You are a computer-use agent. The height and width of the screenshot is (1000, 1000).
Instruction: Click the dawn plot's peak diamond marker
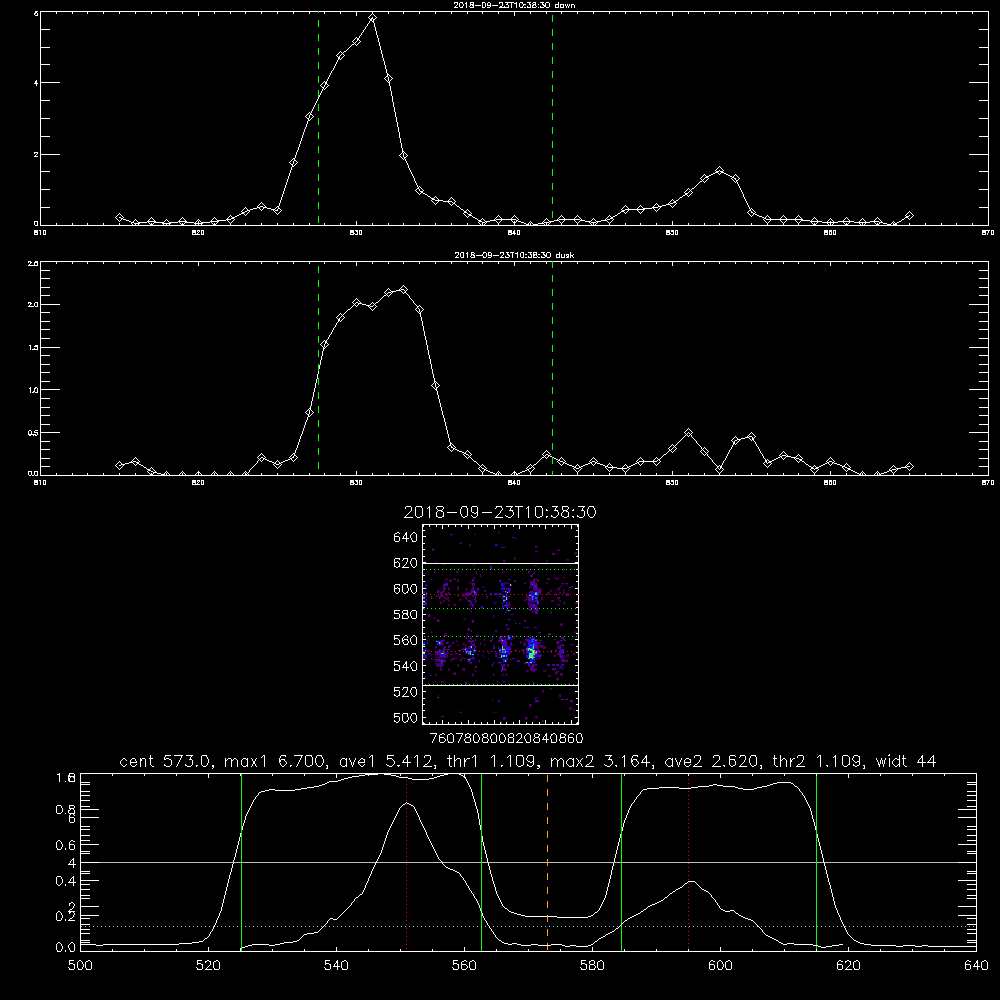(372, 18)
